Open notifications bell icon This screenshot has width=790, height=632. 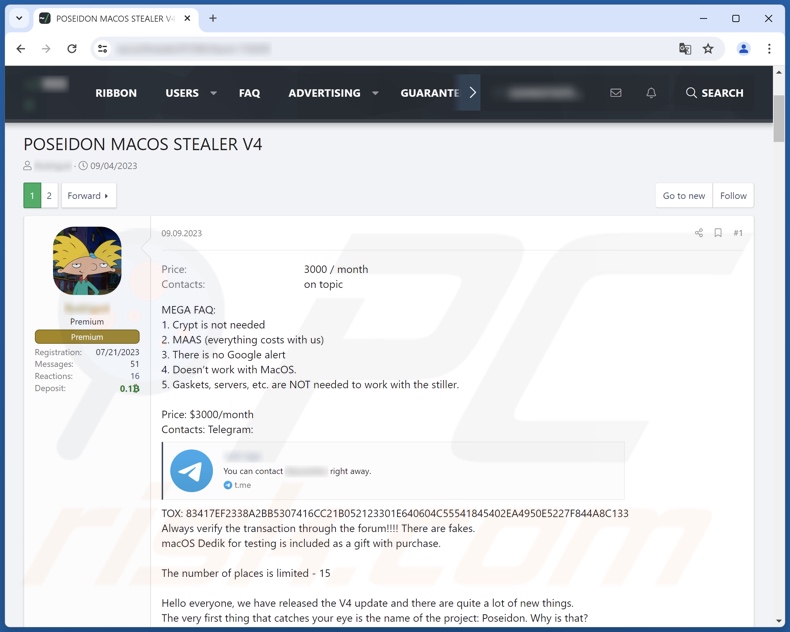[651, 93]
